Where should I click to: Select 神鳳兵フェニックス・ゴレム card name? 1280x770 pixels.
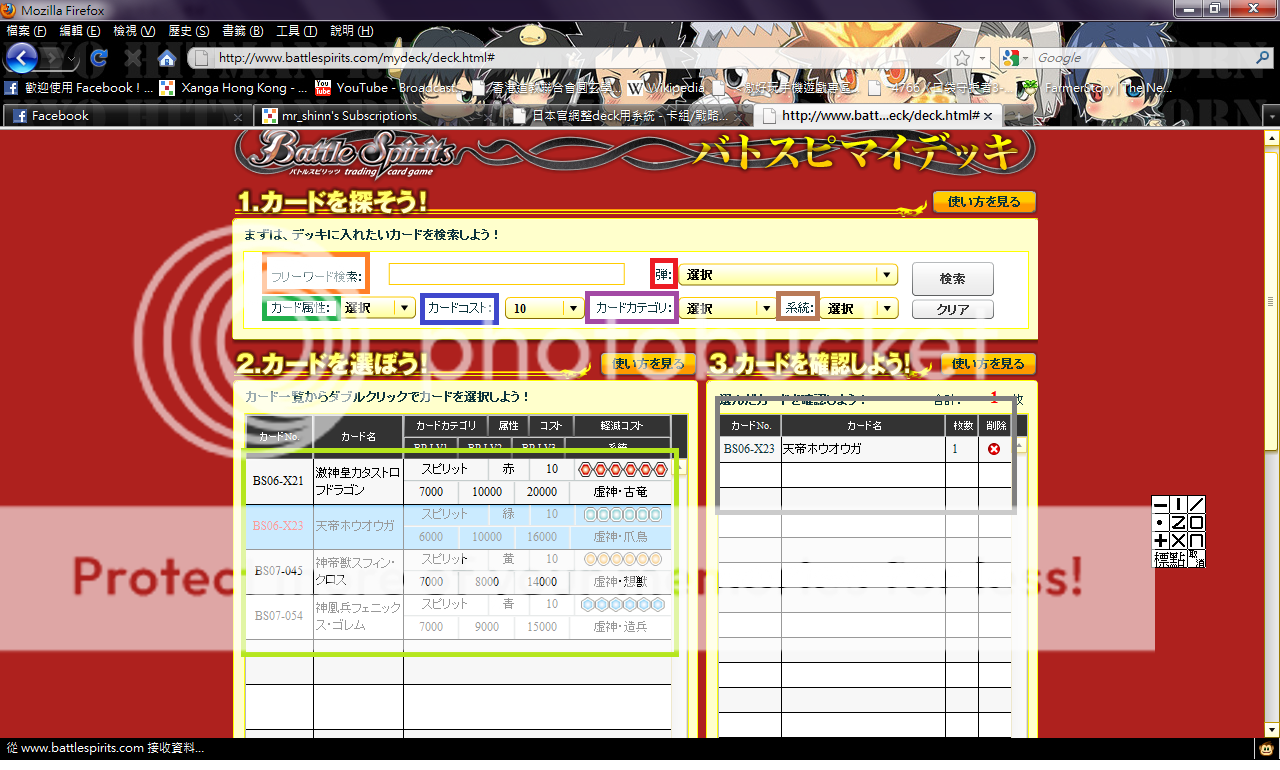tap(358, 616)
